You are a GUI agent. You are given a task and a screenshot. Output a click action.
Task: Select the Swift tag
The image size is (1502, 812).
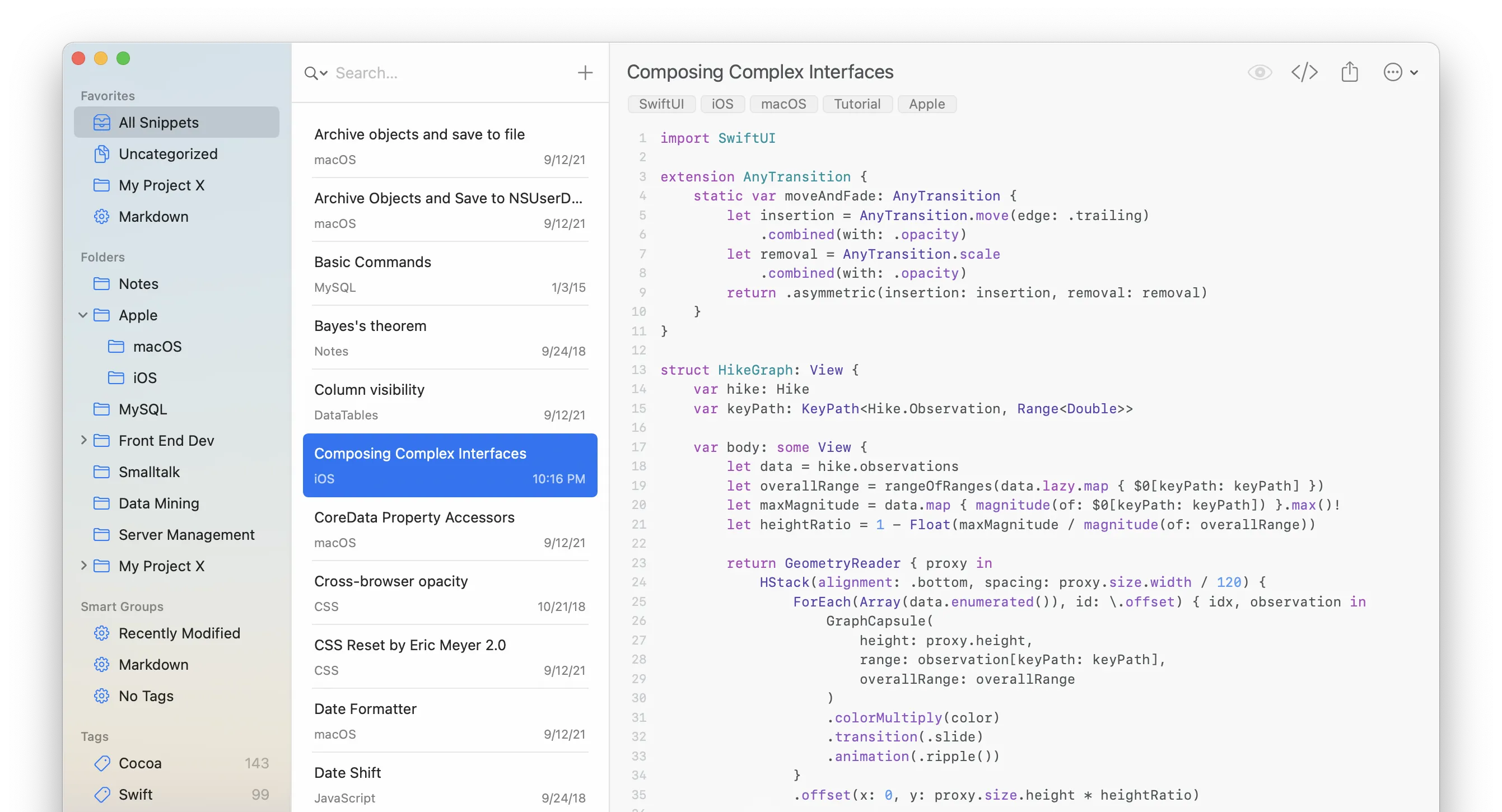coord(136,795)
